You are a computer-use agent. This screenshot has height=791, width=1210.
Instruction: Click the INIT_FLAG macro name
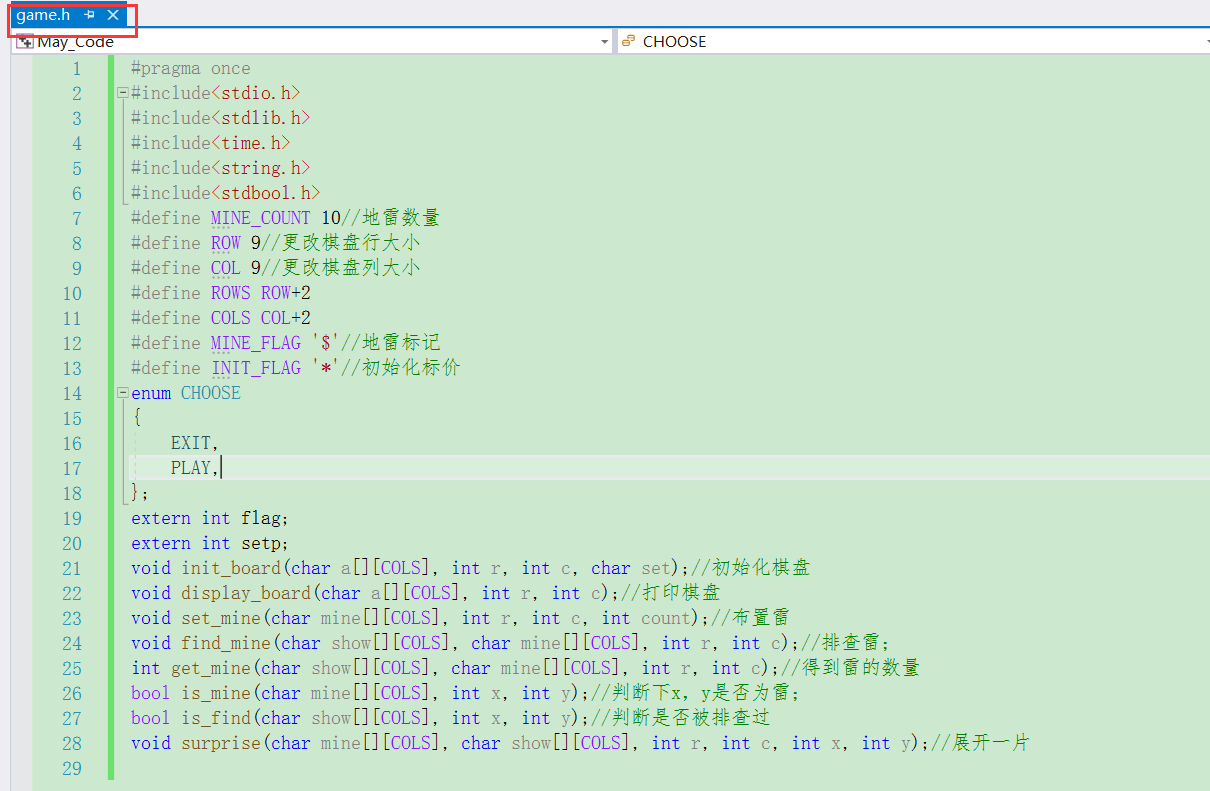click(255, 368)
